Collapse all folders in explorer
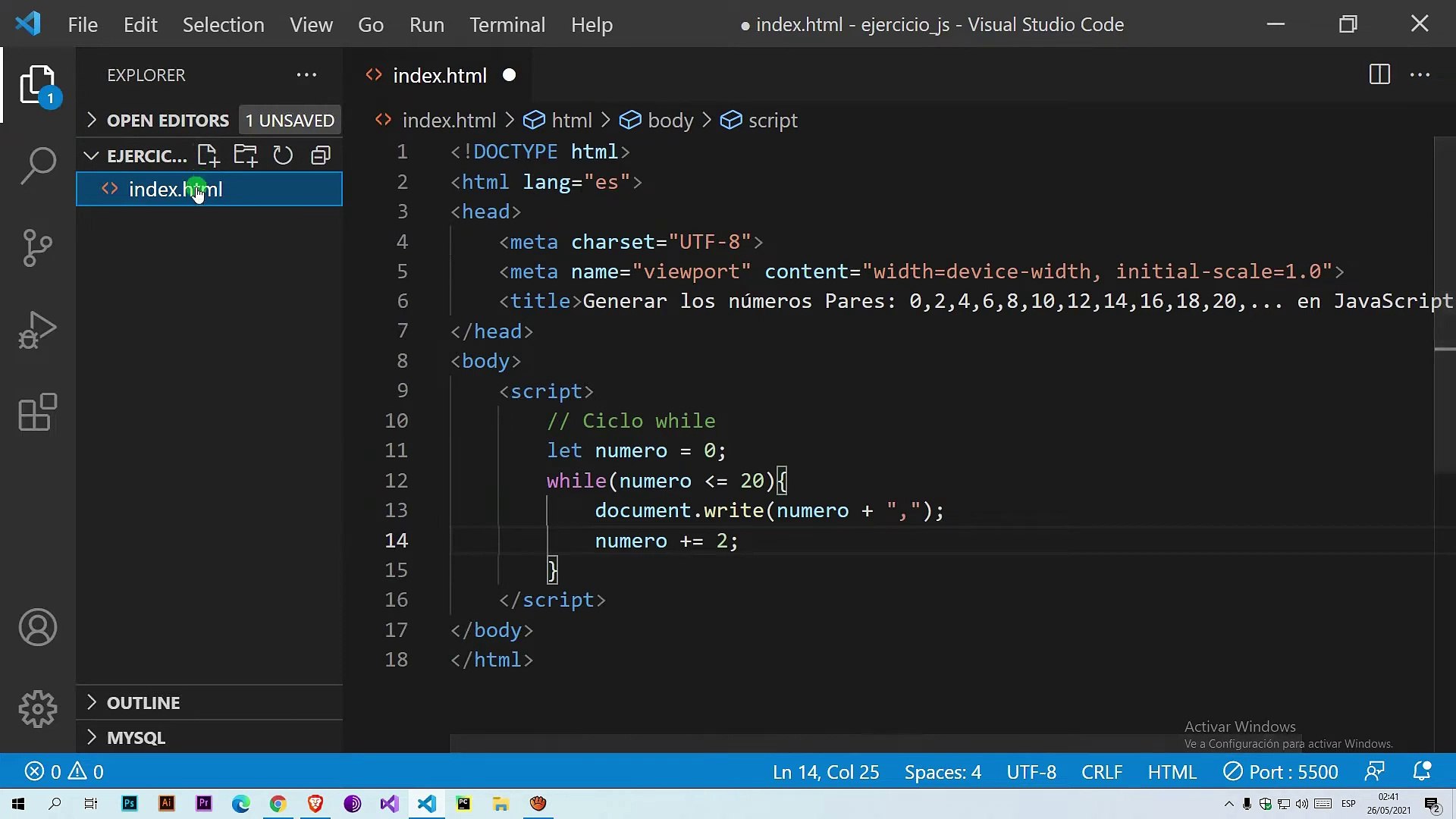Image resolution: width=1456 pixels, height=819 pixels. [321, 155]
